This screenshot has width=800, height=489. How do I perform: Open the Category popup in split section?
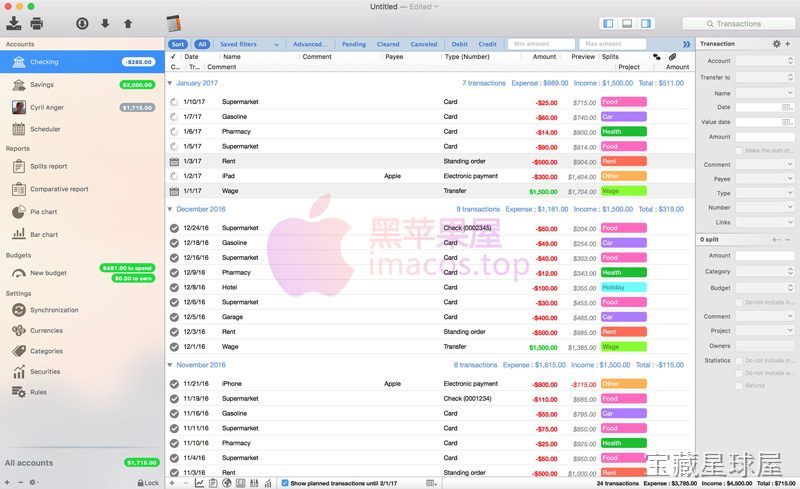[765, 272]
